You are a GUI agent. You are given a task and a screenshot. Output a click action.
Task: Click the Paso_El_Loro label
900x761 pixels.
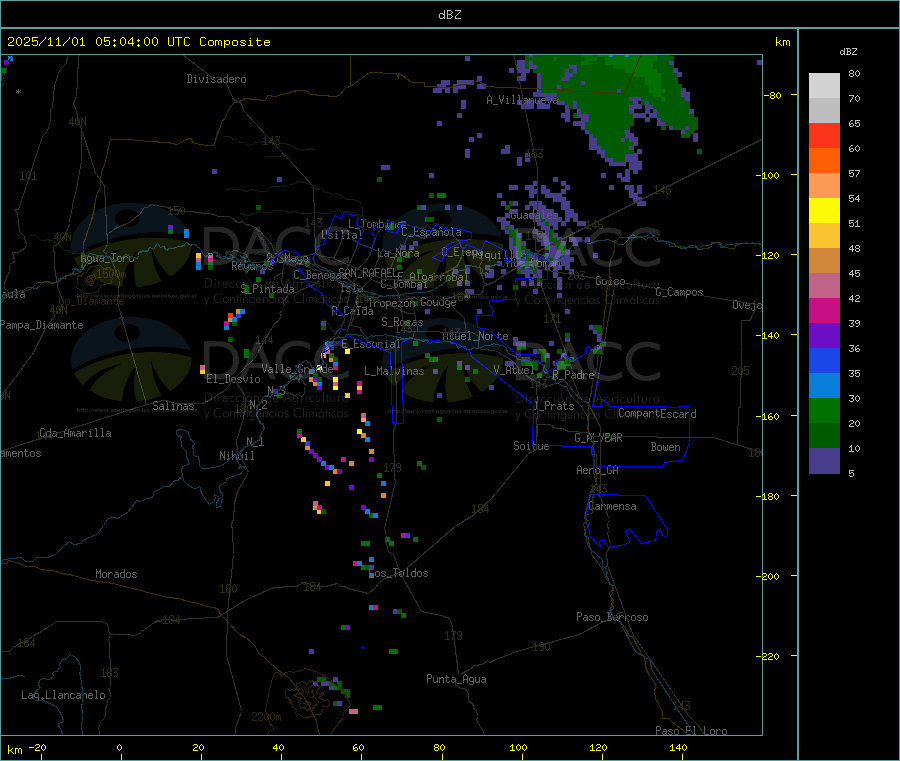(691, 731)
